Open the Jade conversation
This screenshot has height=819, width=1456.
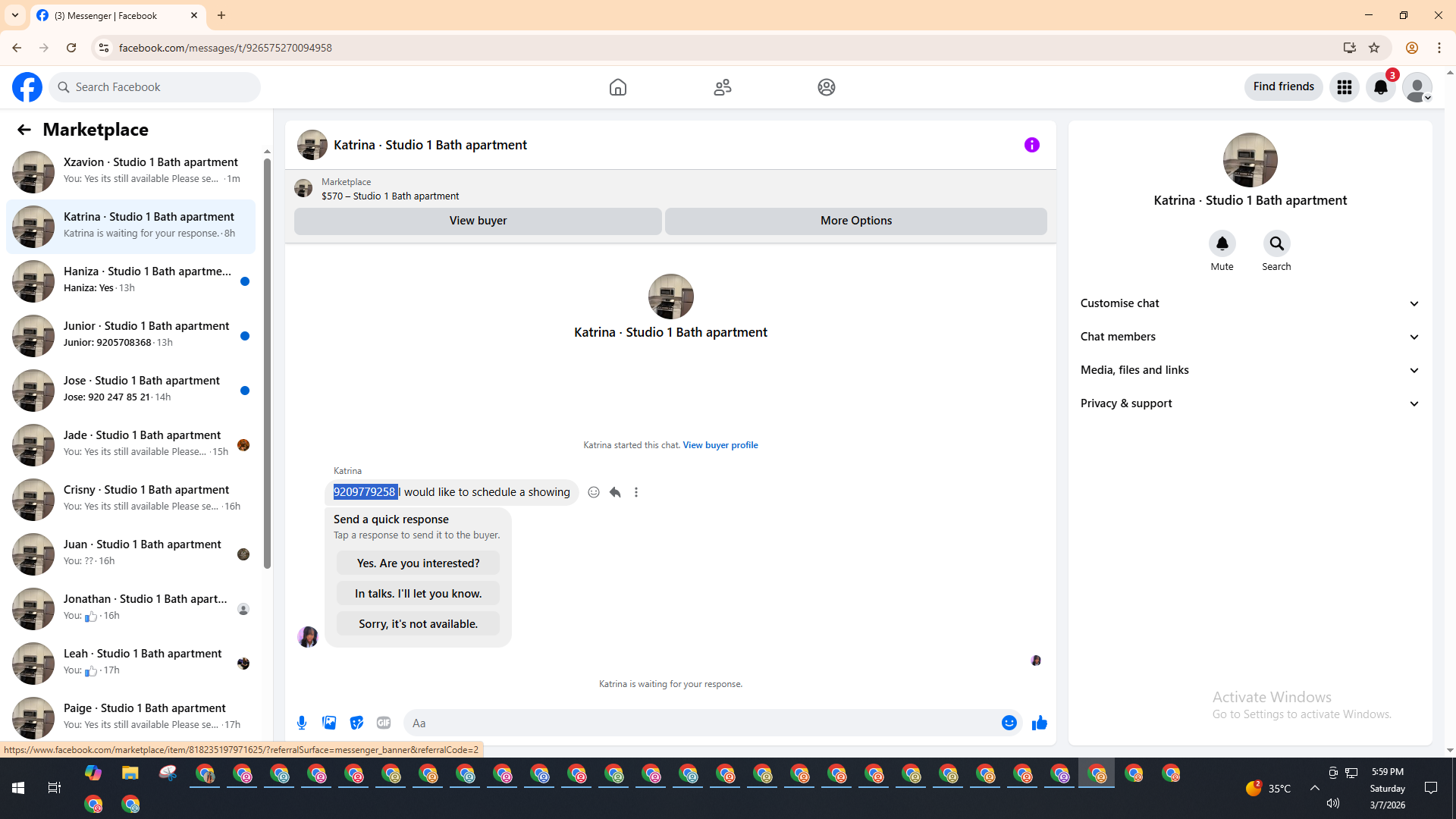point(130,445)
